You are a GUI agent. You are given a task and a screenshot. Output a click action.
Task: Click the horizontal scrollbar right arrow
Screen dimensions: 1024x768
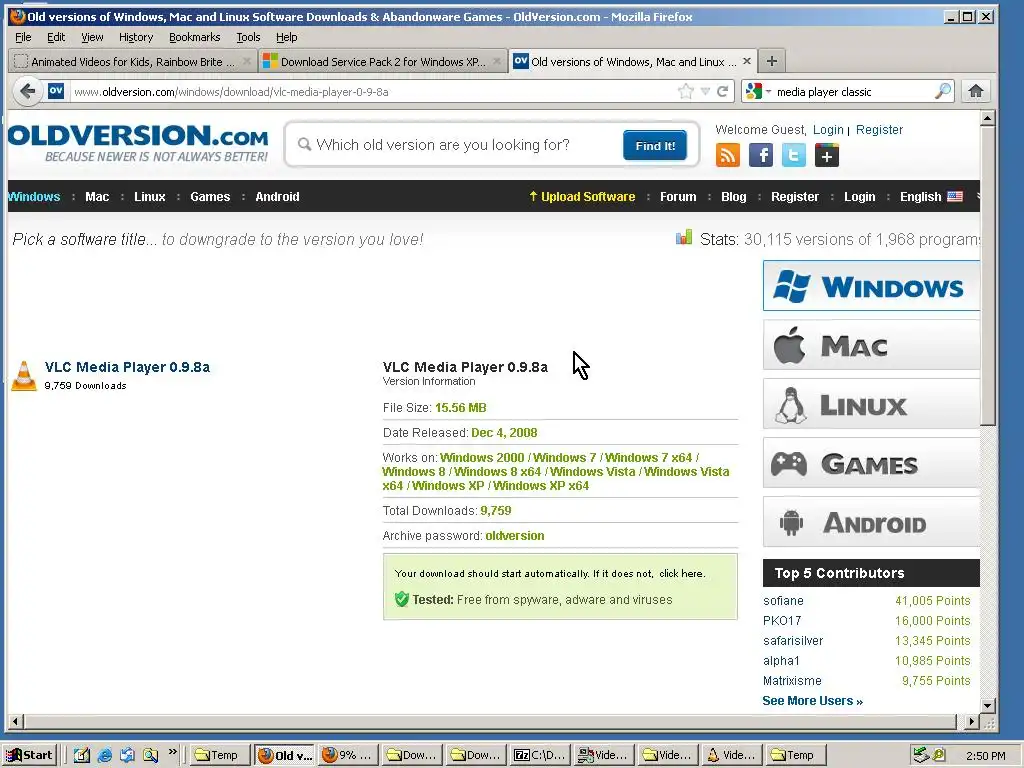pyautogui.click(x=972, y=722)
